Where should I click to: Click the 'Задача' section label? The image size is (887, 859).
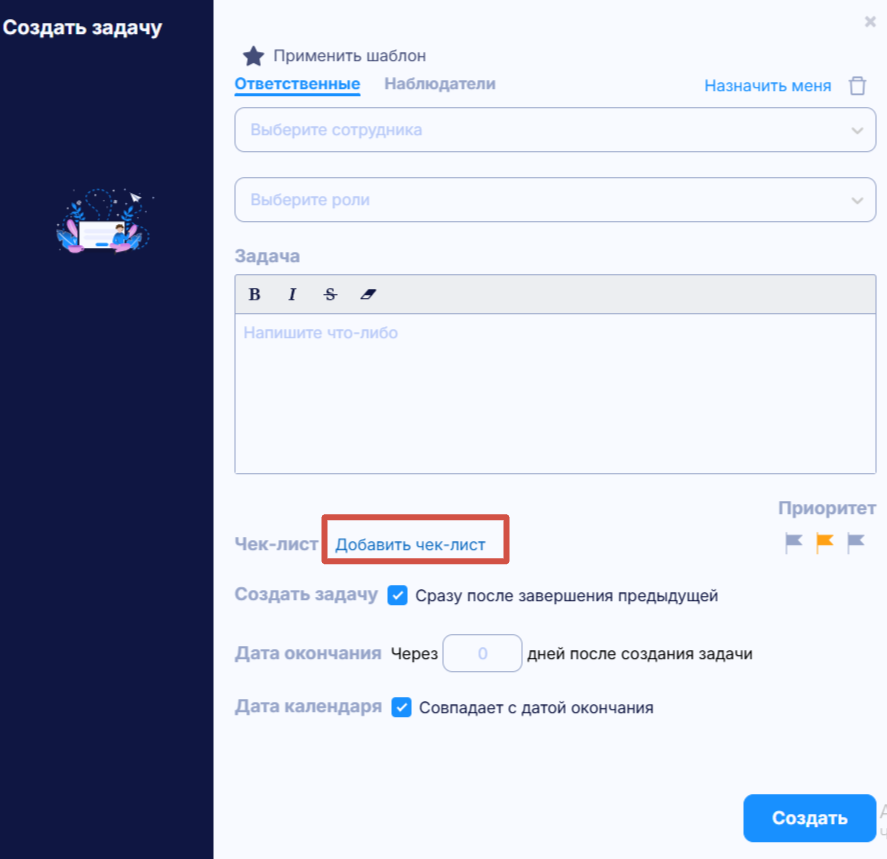[267, 256]
